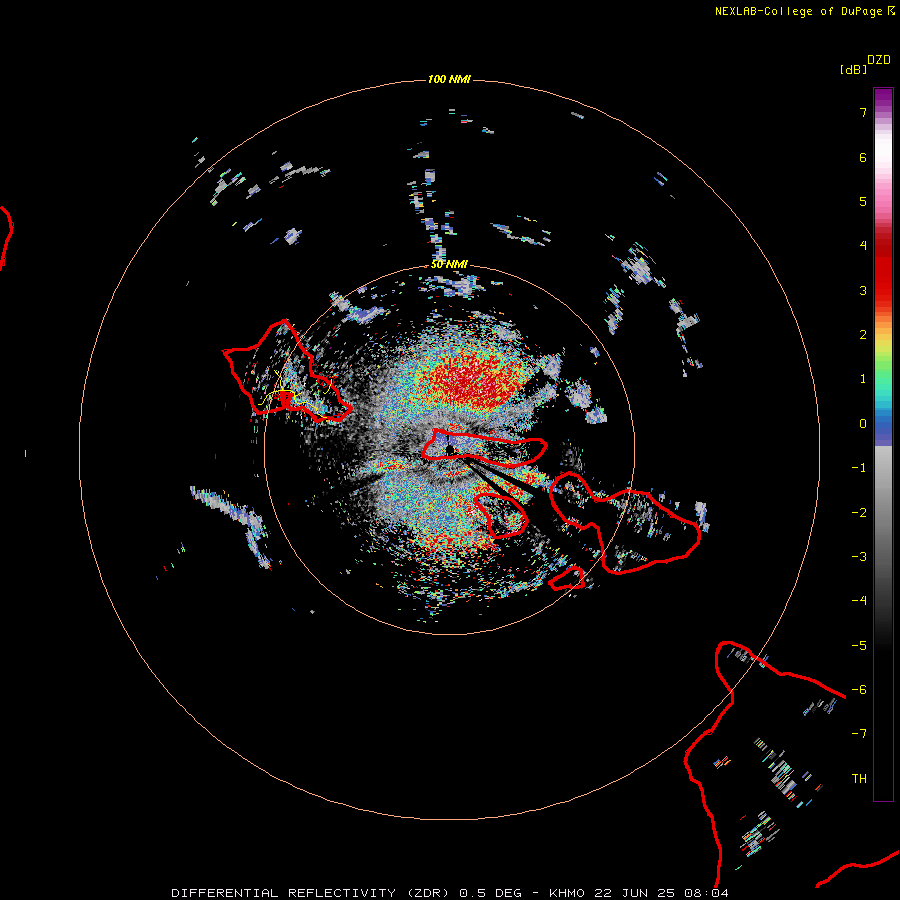The width and height of the screenshot is (900, 900).
Task: Click the 1 value on the color scale
Action: (863, 379)
